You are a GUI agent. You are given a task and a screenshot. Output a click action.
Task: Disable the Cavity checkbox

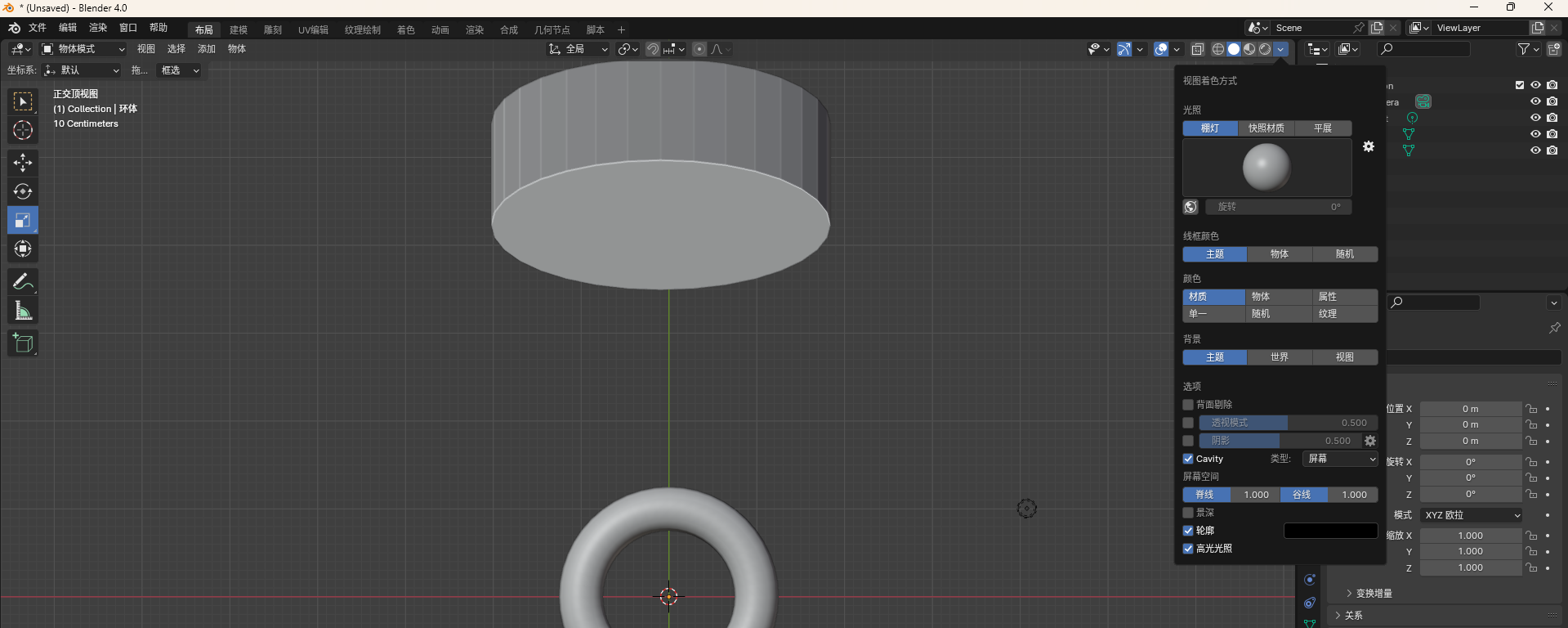click(1188, 459)
